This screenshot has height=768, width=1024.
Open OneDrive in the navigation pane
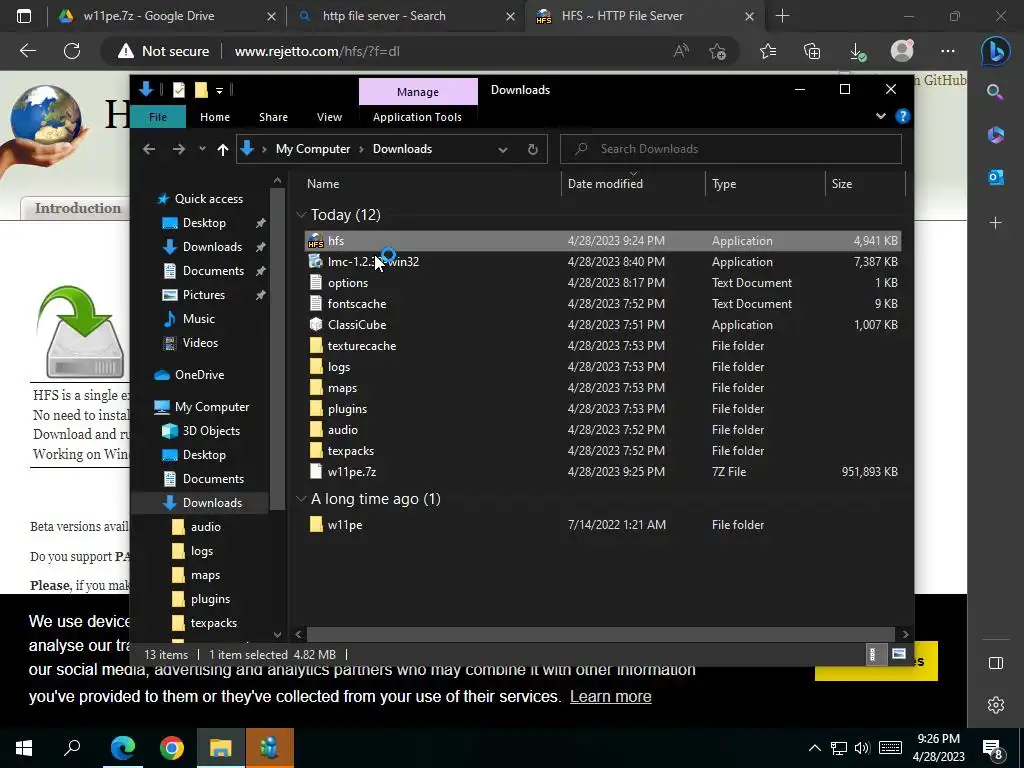[x=199, y=375]
